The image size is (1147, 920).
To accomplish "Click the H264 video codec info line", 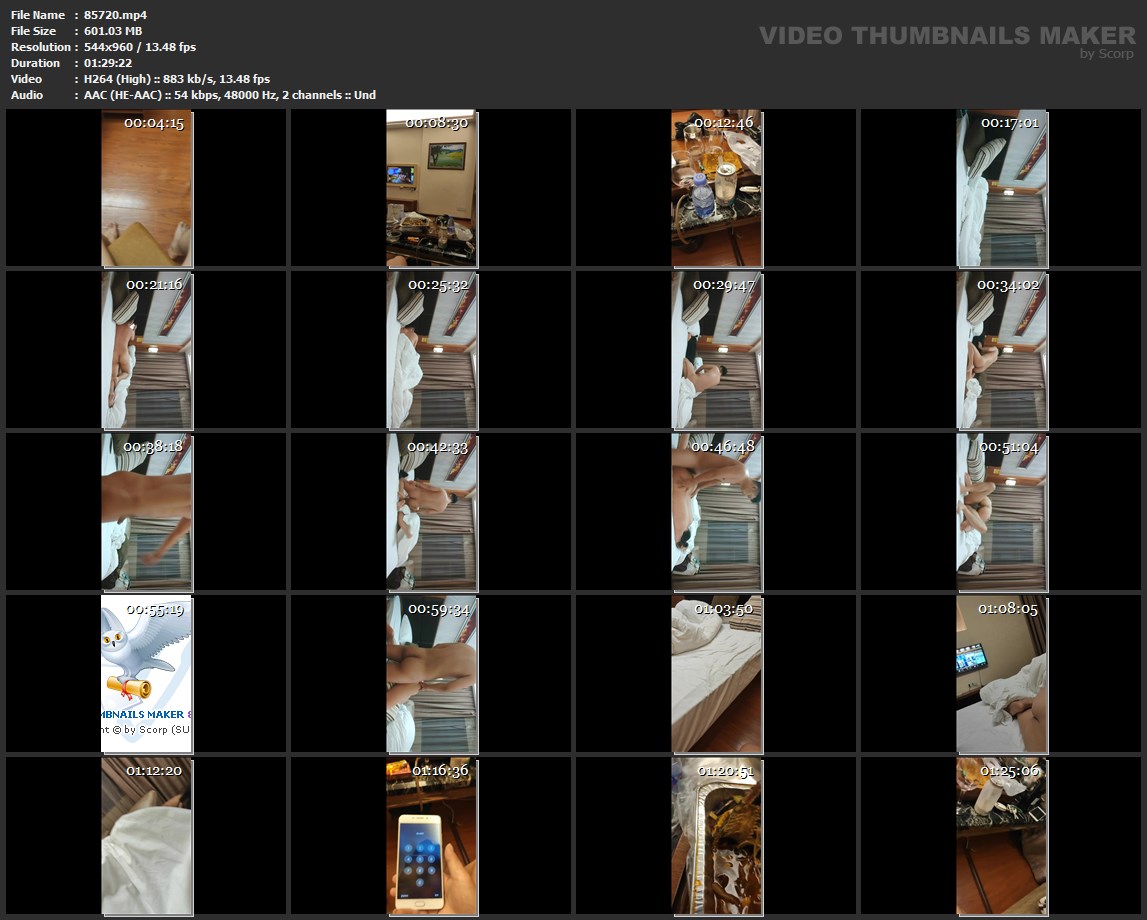I will (x=177, y=79).
